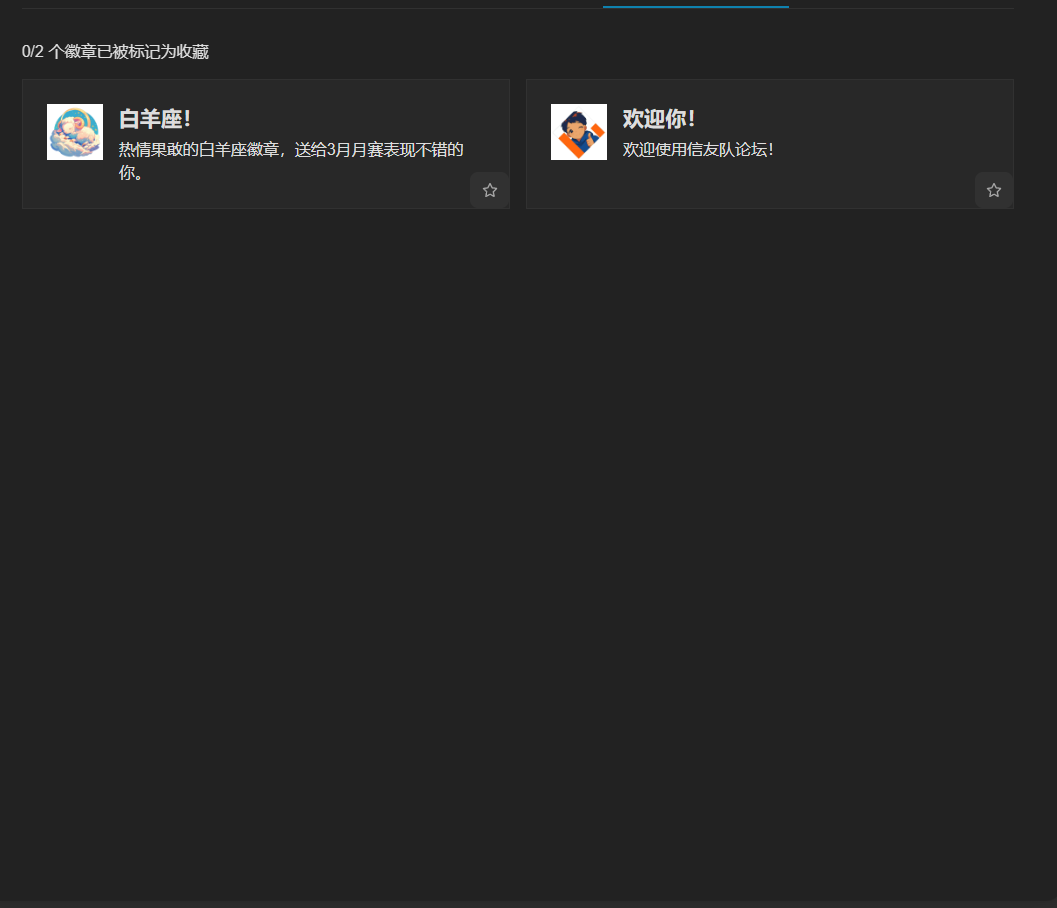The width and height of the screenshot is (1057, 908).
Task: Open the 欢迎你! badge title
Action: (x=659, y=119)
